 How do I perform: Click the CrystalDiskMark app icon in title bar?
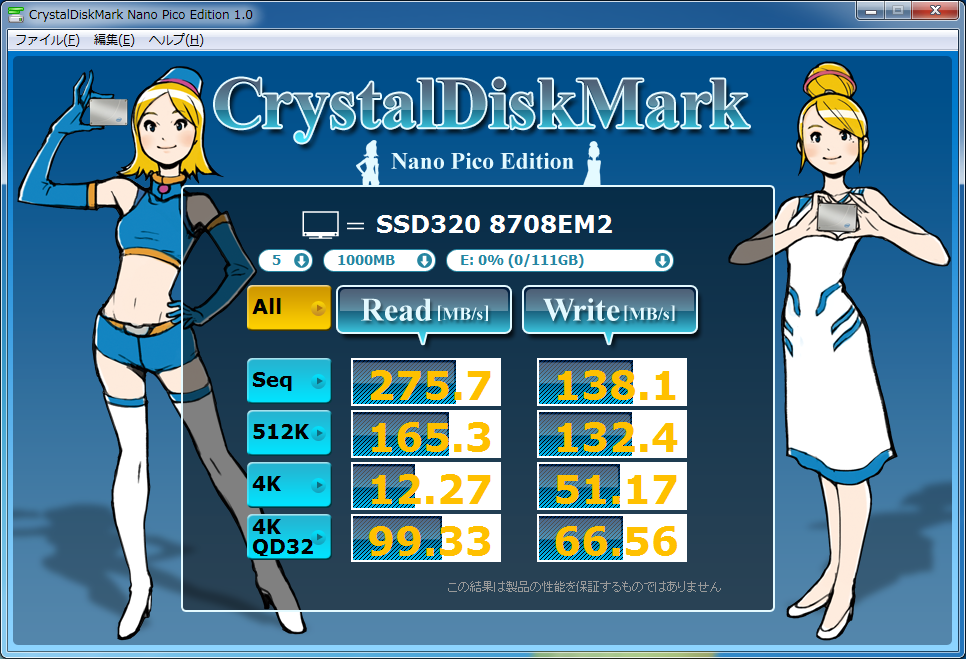16,14
